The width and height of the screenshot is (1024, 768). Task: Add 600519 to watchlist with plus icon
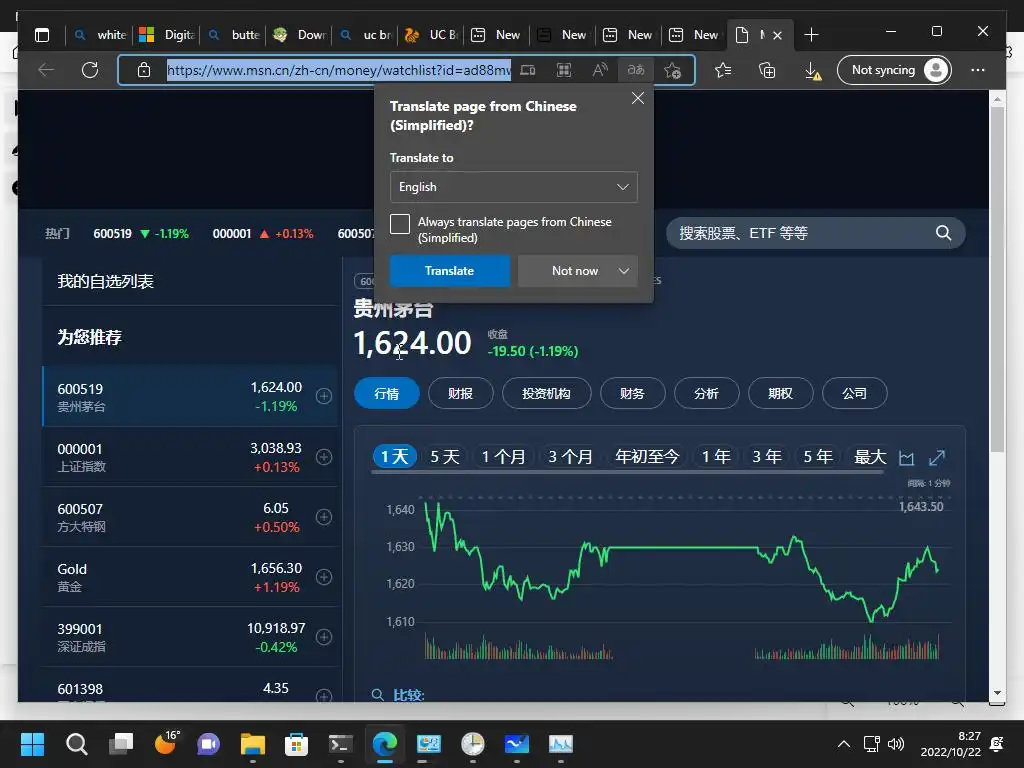pyautogui.click(x=324, y=396)
